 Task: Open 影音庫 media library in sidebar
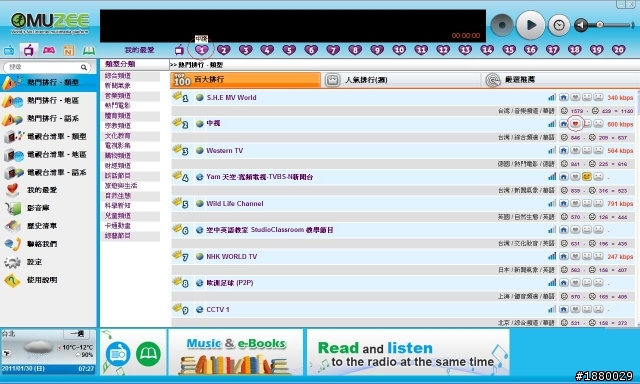(48, 208)
